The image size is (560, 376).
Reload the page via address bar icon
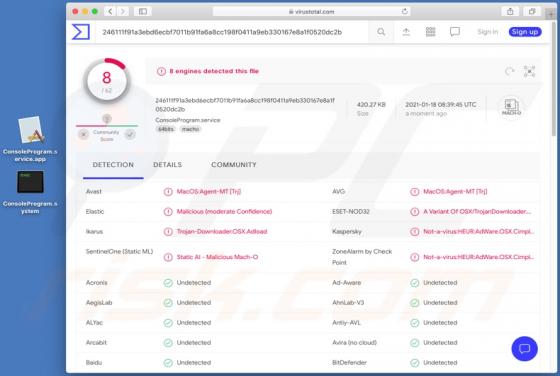[405, 11]
